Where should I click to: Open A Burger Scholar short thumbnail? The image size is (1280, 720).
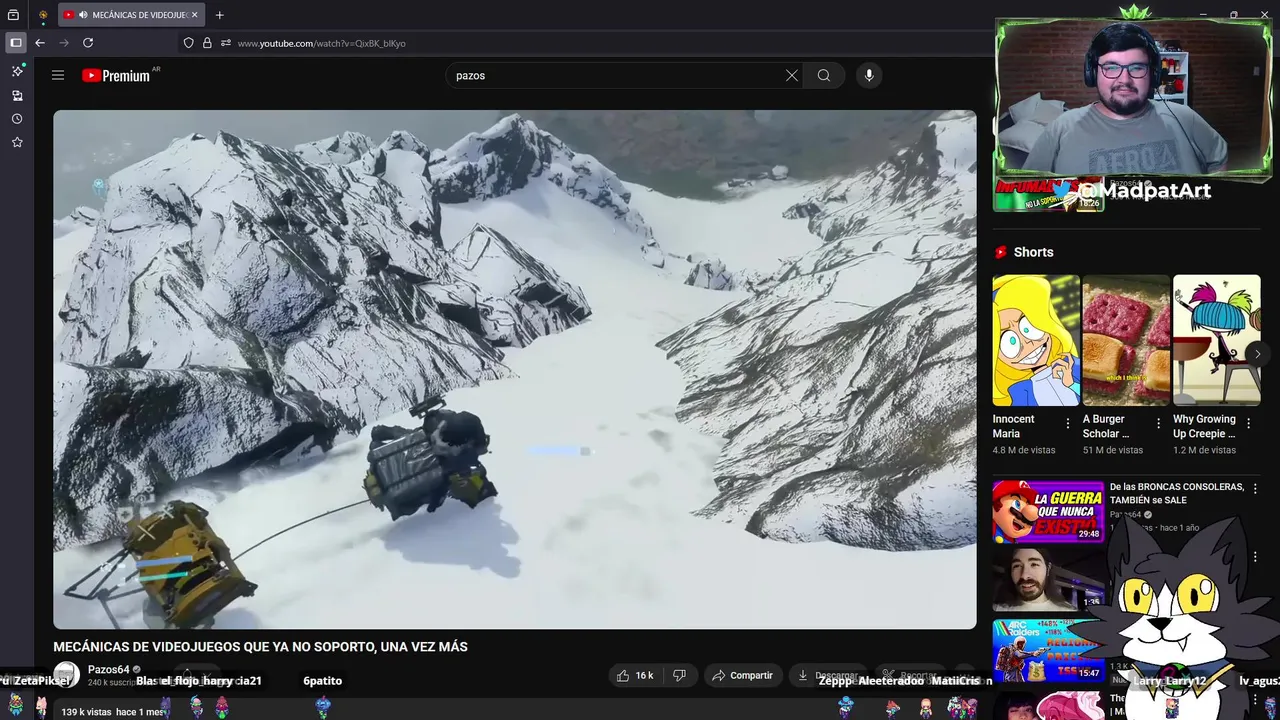point(1126,340)
